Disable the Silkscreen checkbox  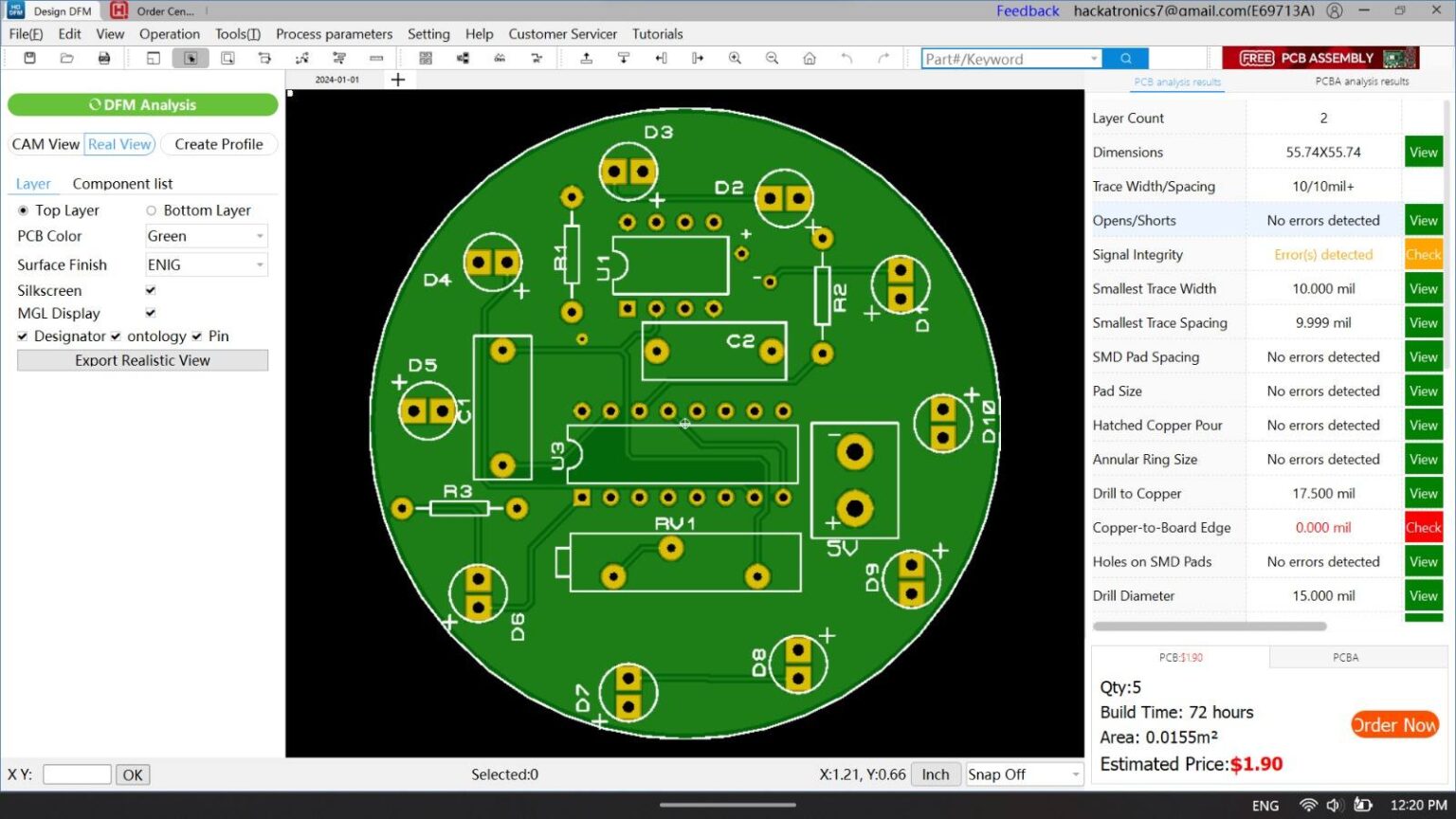pos(150,290)
